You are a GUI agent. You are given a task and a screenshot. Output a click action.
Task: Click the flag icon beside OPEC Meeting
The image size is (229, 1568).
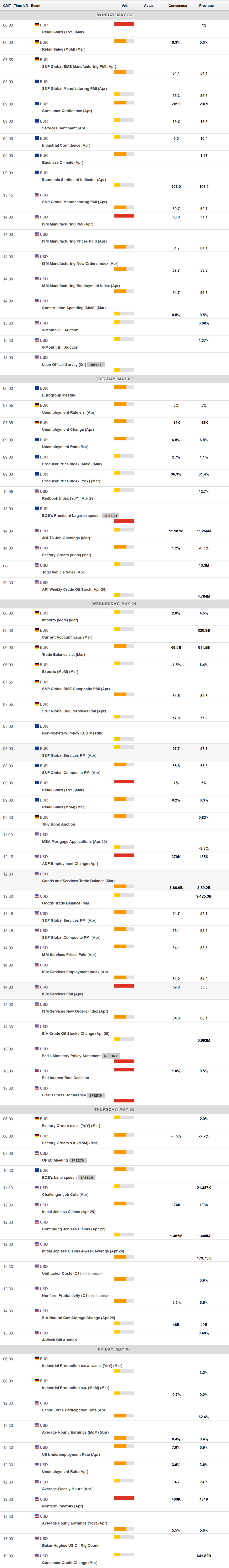(37, 1153)
